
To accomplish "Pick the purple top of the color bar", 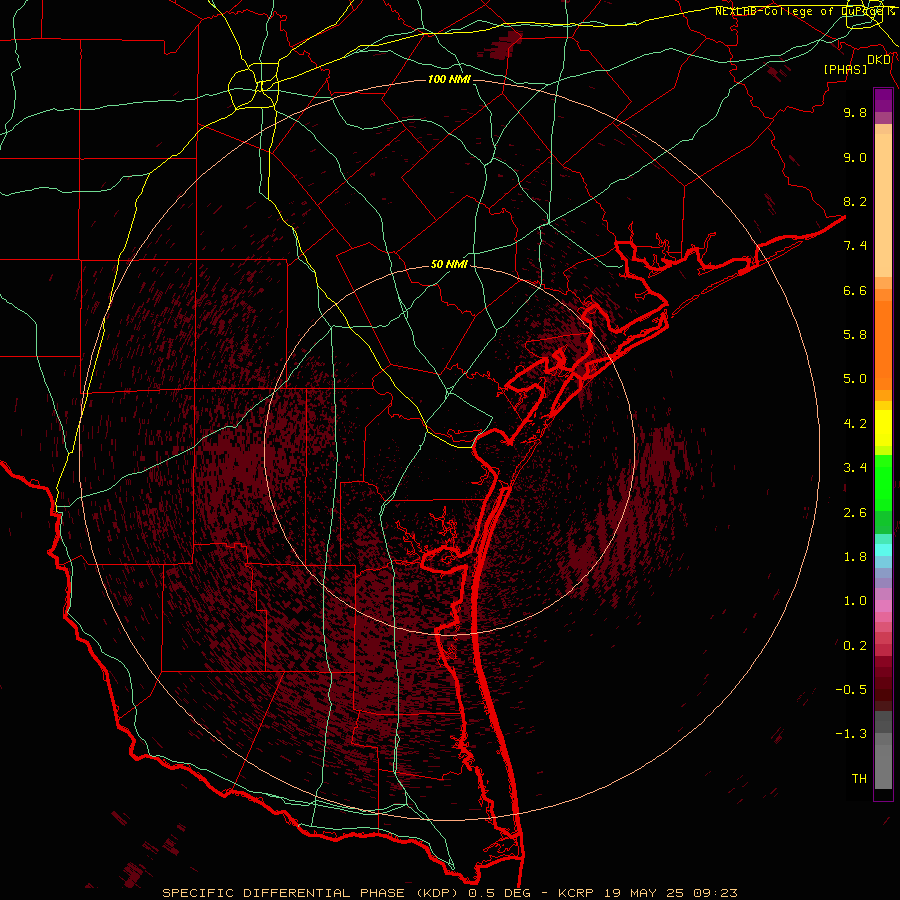I will (x=883, y=100).
